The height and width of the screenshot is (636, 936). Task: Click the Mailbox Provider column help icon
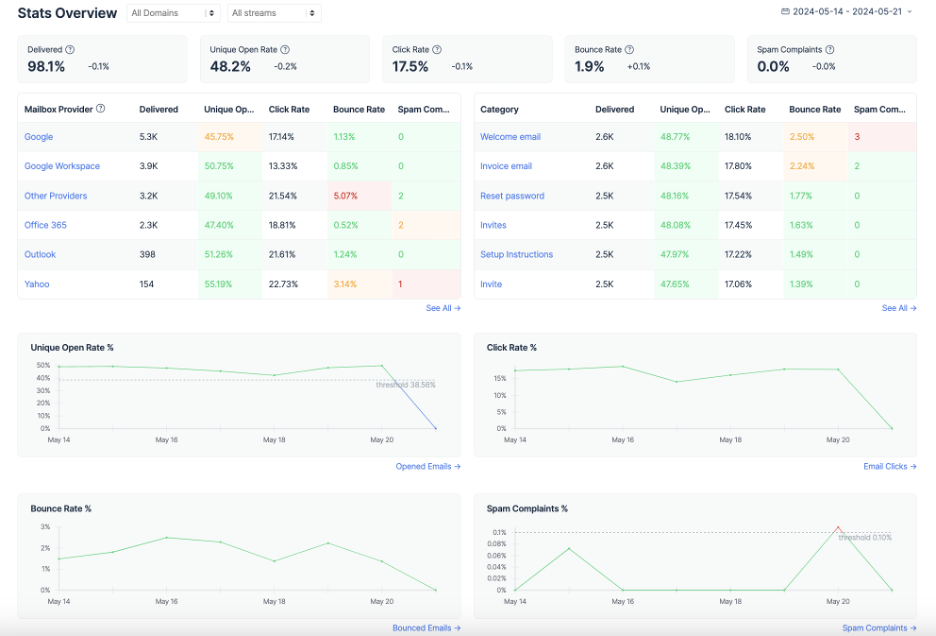pyautogui.click(x=100, y=109)
